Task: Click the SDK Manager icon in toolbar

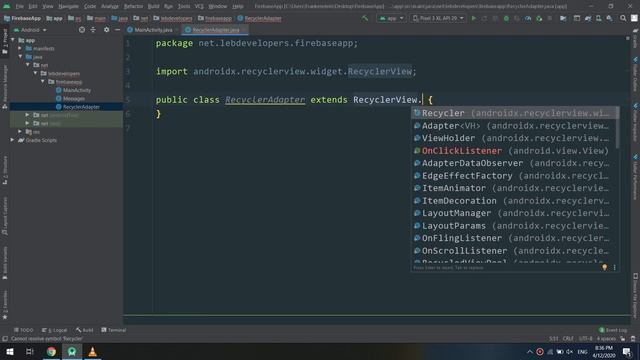Action: pos(609,18)
